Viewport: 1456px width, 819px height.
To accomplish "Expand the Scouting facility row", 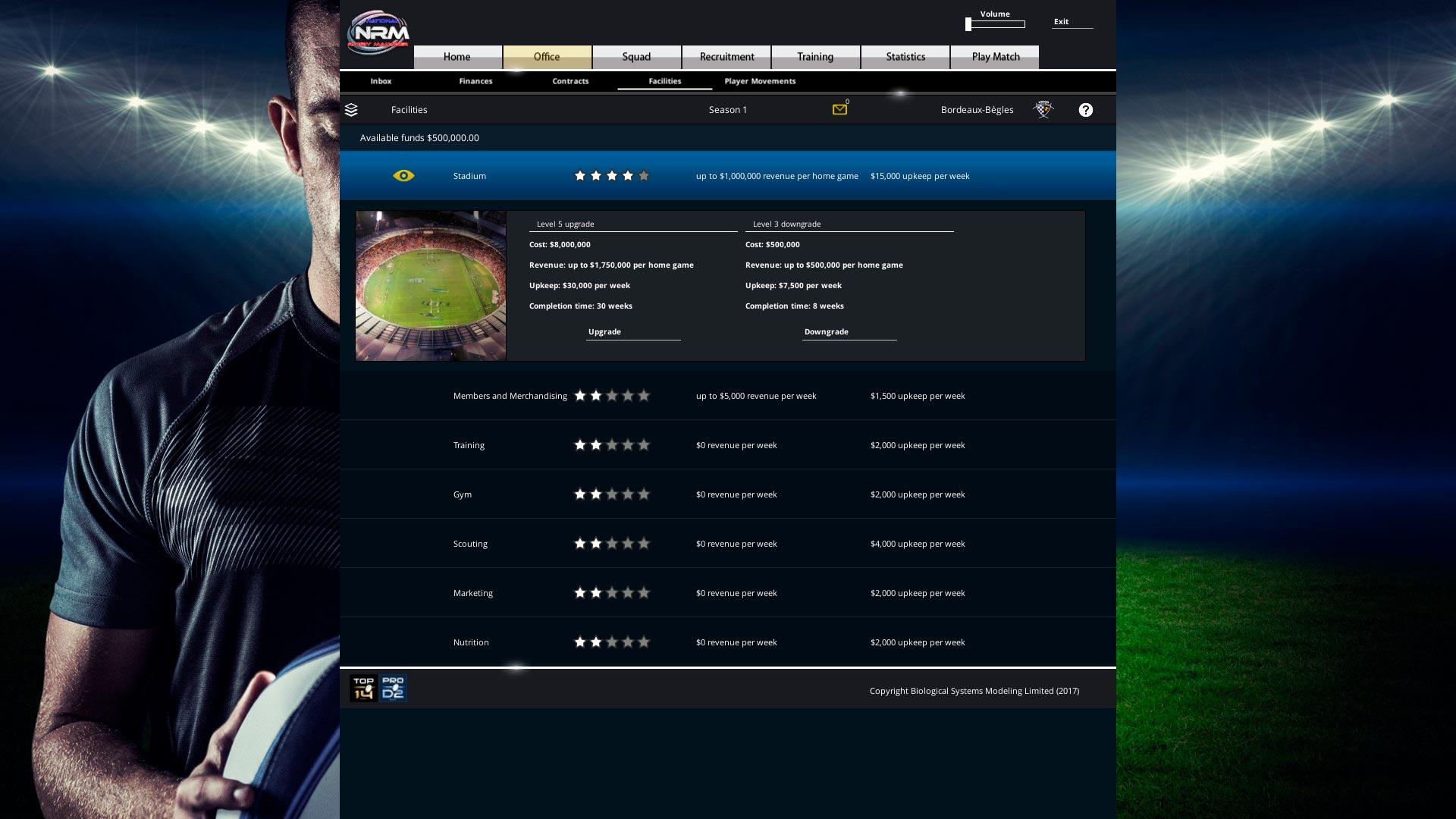I will click(x=470, y=544).
